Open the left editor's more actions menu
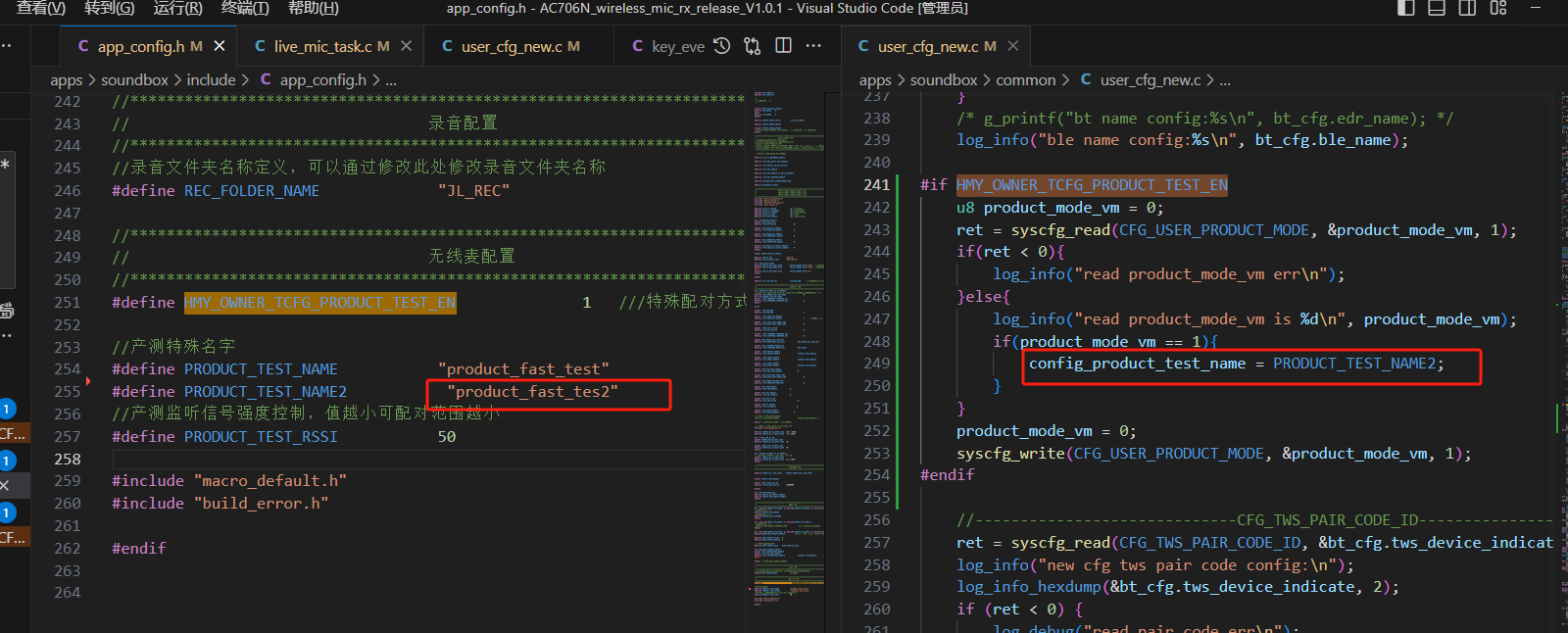Image resolution: width=1568 pixels, height=633 pixels. [813, 46]
